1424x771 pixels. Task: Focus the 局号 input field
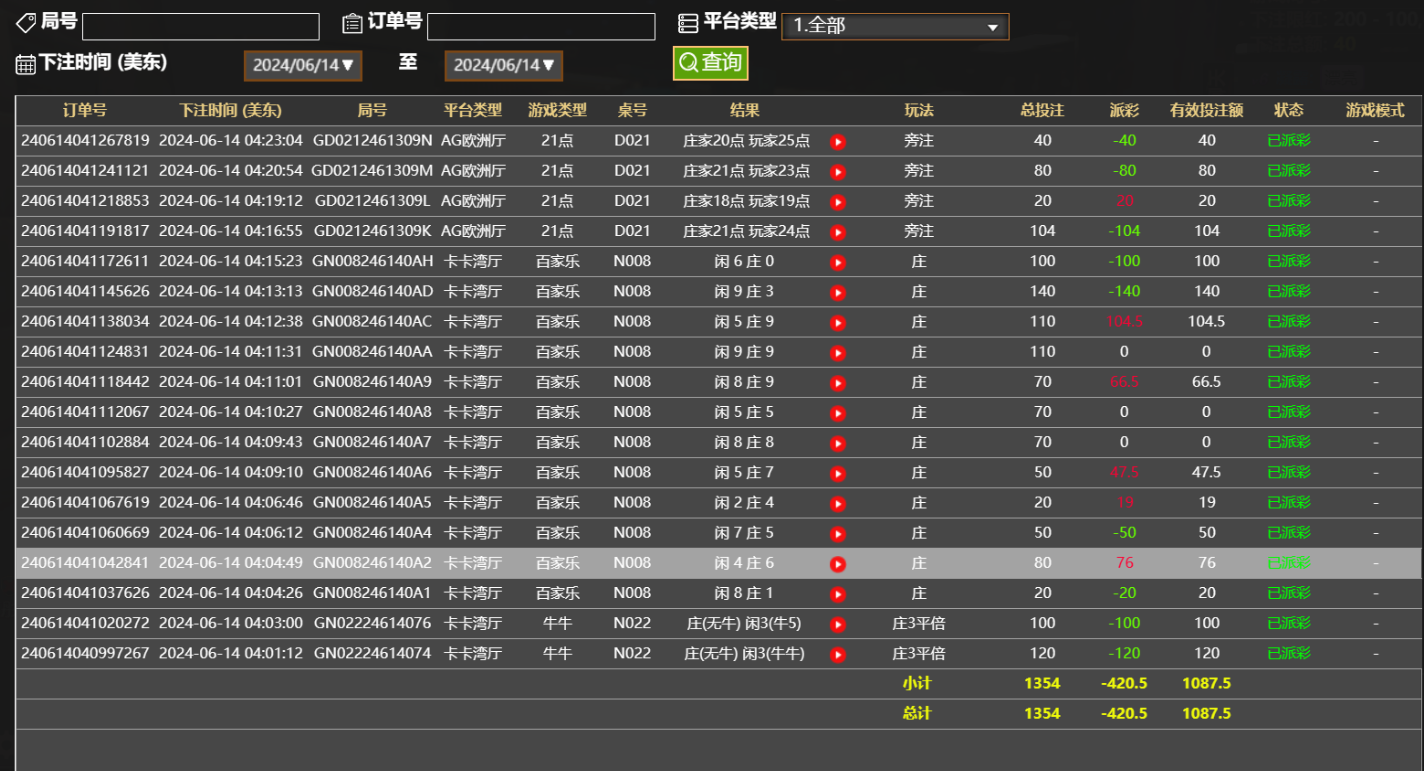(x=200, y=27)
